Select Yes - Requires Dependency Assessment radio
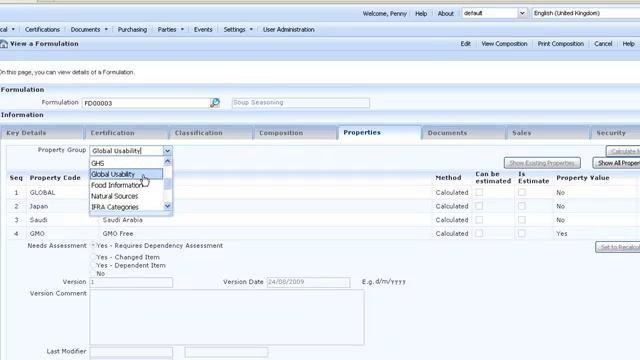The height and width of the screenshot is (360, 640). click(x=93, y=246)
